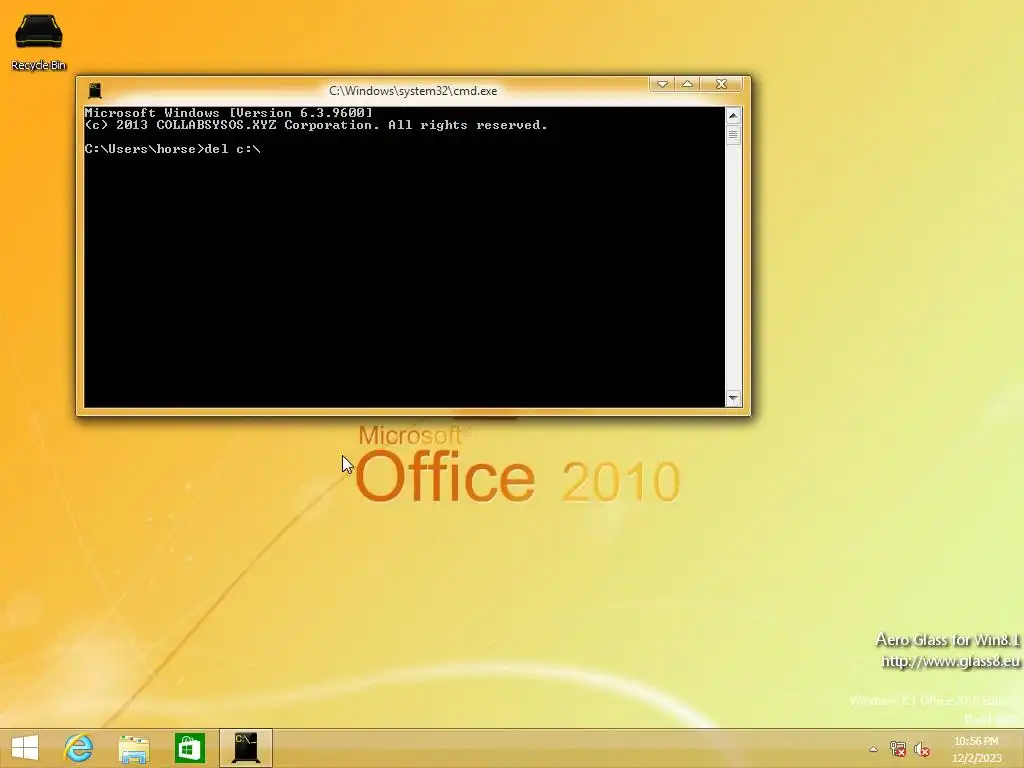The width and height of the screenshot is (1024, 768).
Task: Open the clock showing 10:56 PM
Action: coord(976,749)
